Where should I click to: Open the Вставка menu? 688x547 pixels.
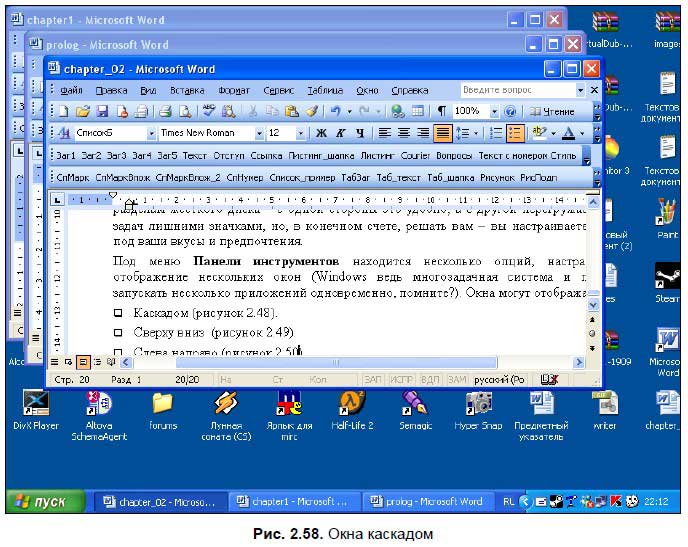point(187,90)
